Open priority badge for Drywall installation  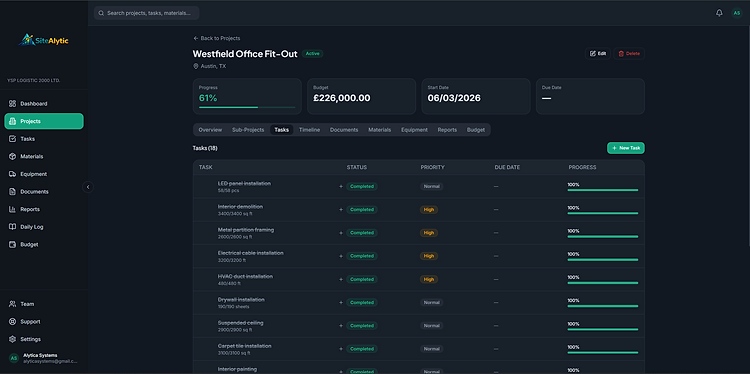(x=432, y=303)
